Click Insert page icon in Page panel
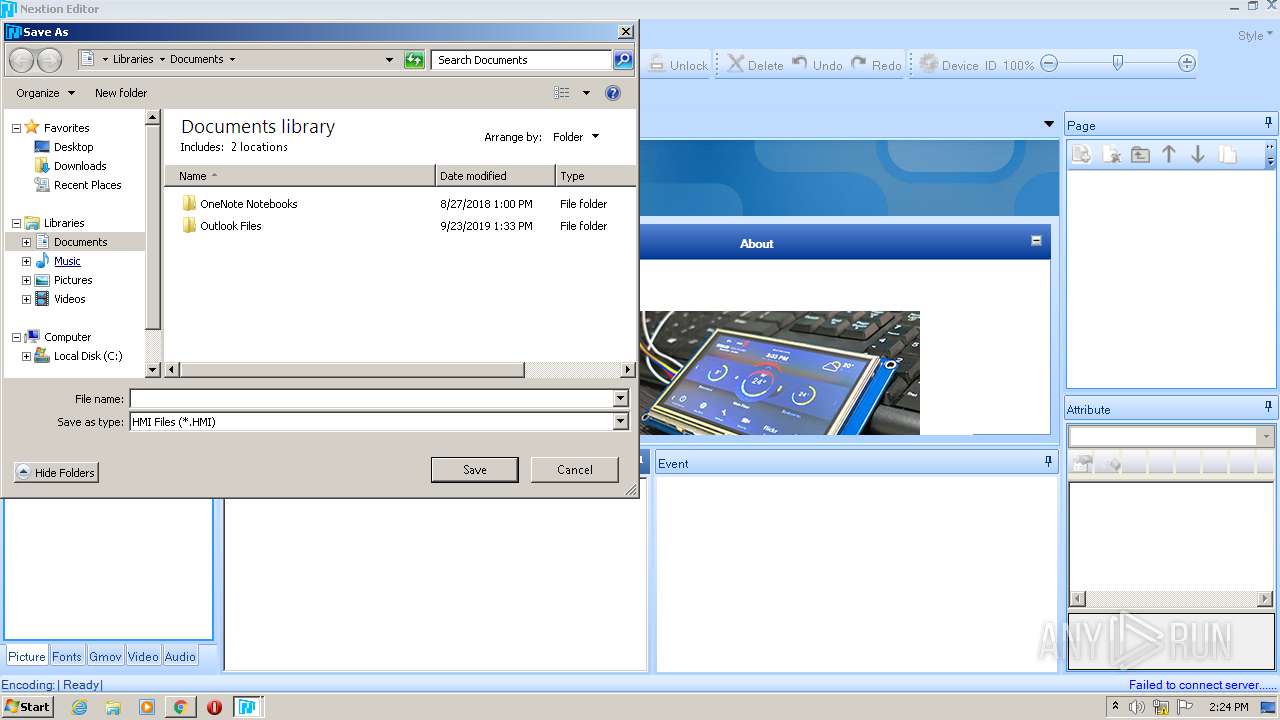This screenshot has width=1280, height=720. (1140, 154)
